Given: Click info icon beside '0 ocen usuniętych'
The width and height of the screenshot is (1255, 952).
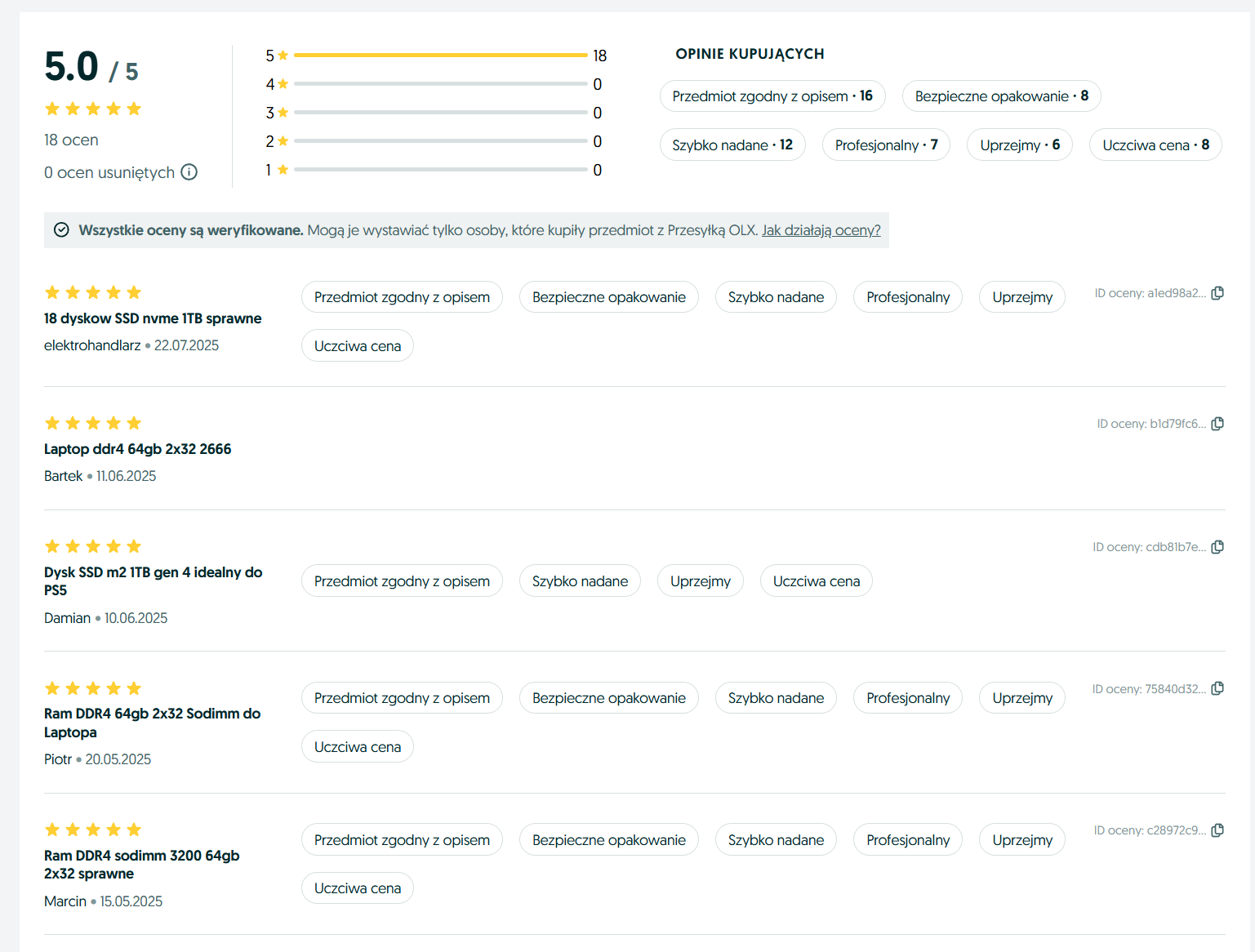Looking at the screenshot, I should (x=189, y=172).
